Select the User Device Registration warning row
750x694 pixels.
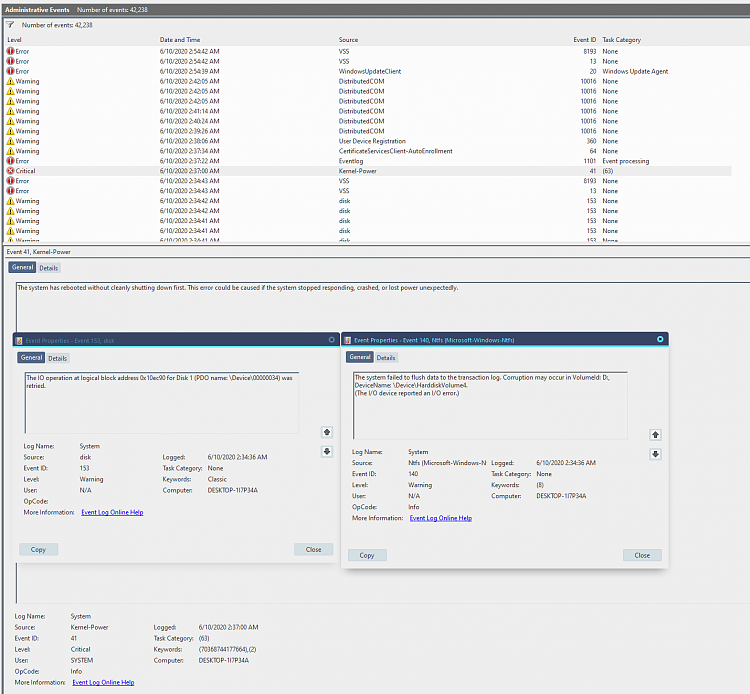[x=368, y=141]
